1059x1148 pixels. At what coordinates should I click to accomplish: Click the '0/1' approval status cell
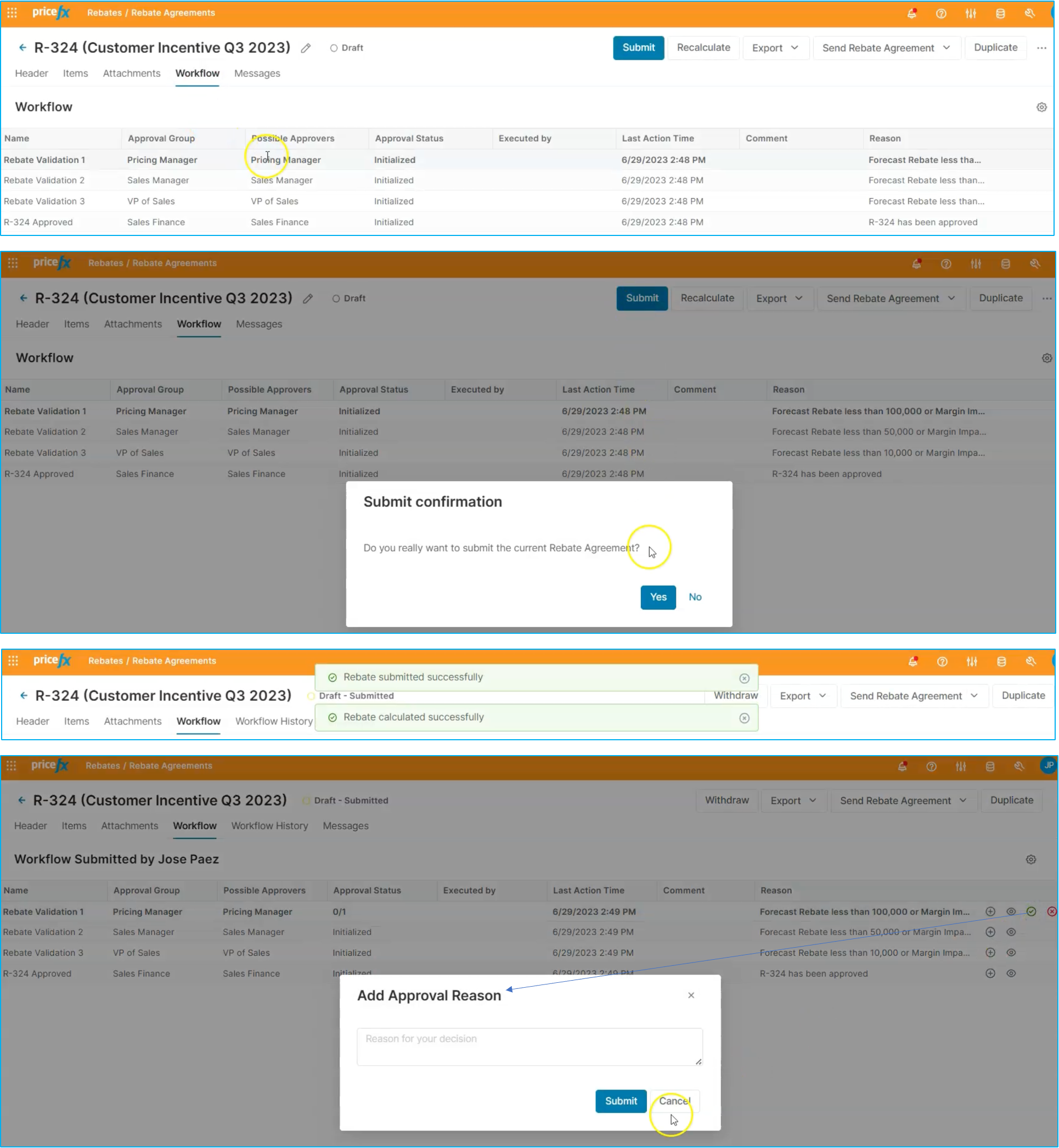pos(339,912)
